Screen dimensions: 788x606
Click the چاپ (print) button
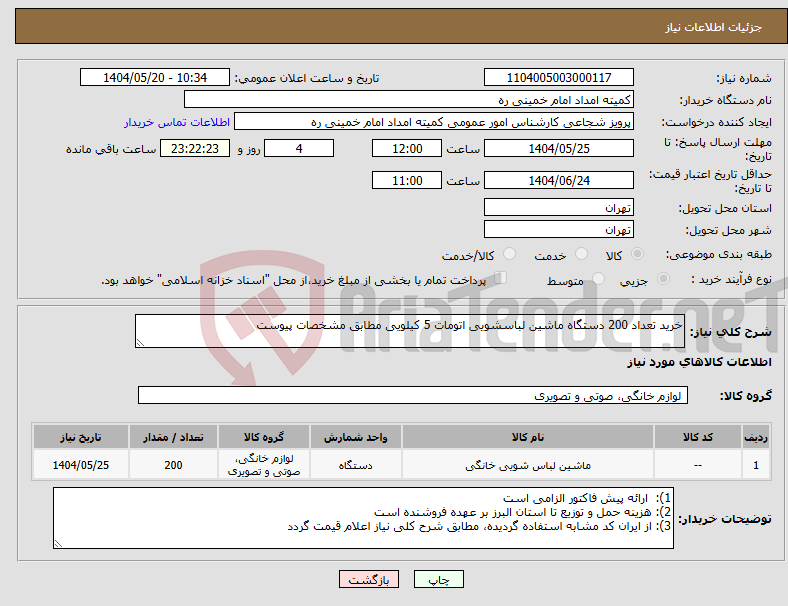438,579
